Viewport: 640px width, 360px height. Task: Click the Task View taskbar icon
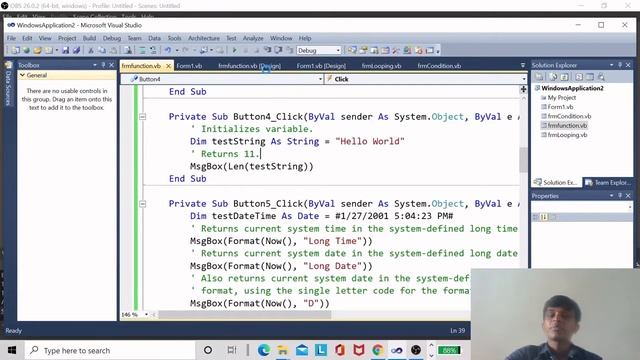(x=231, y=350)
